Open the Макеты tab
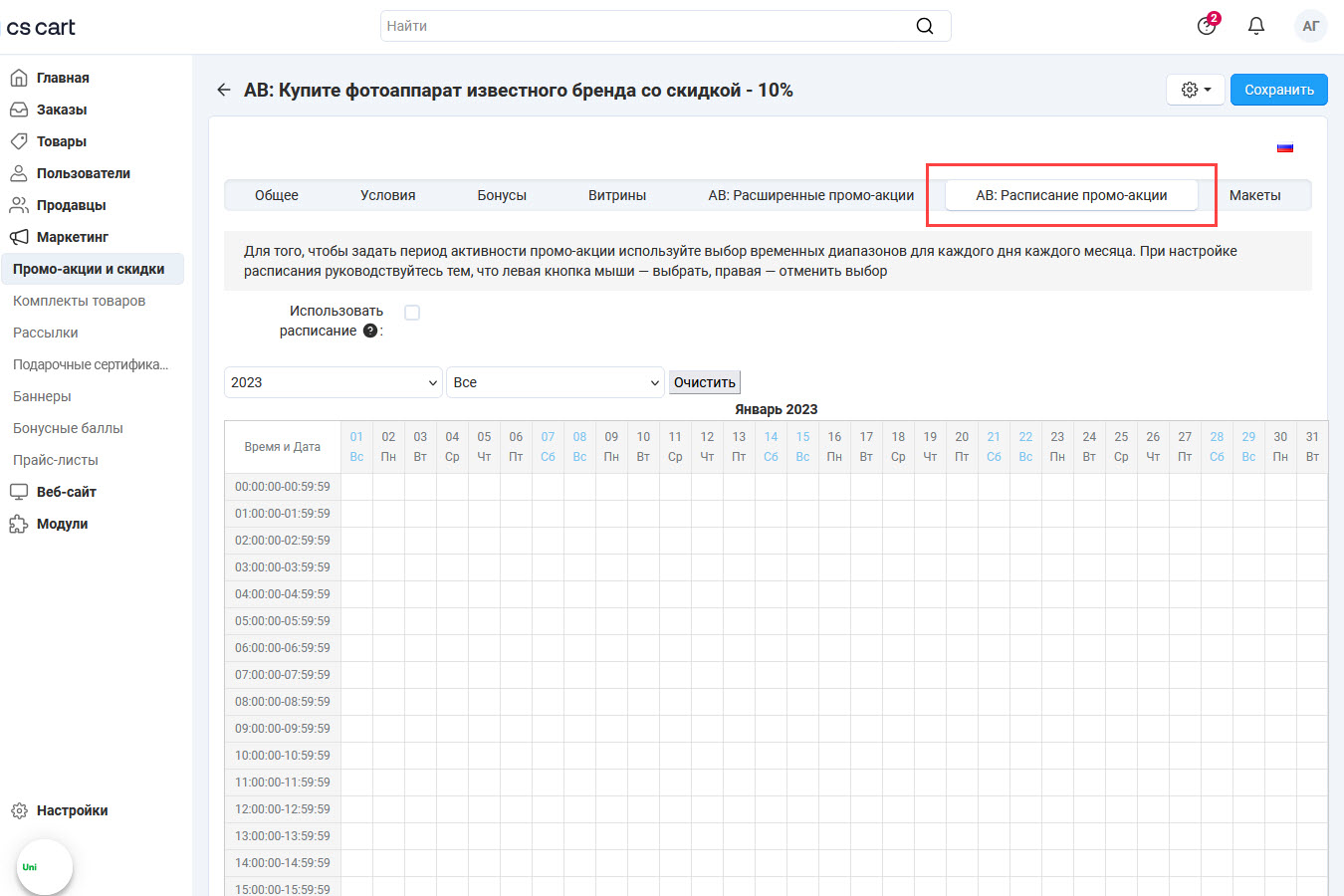 pyautogui.click(x=1254, y=195)
